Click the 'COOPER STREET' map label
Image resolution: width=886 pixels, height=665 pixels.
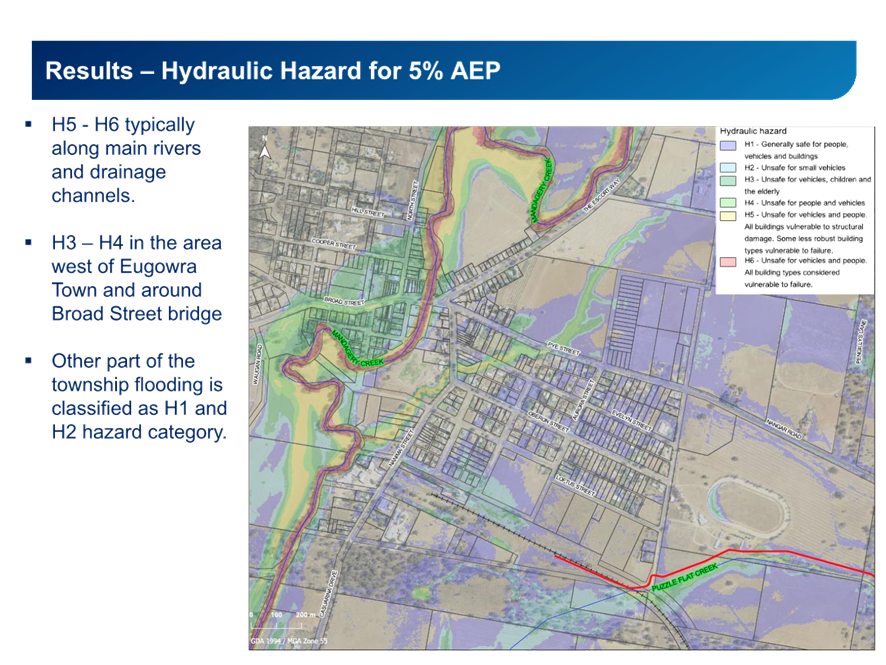click(x=333, y=244)
